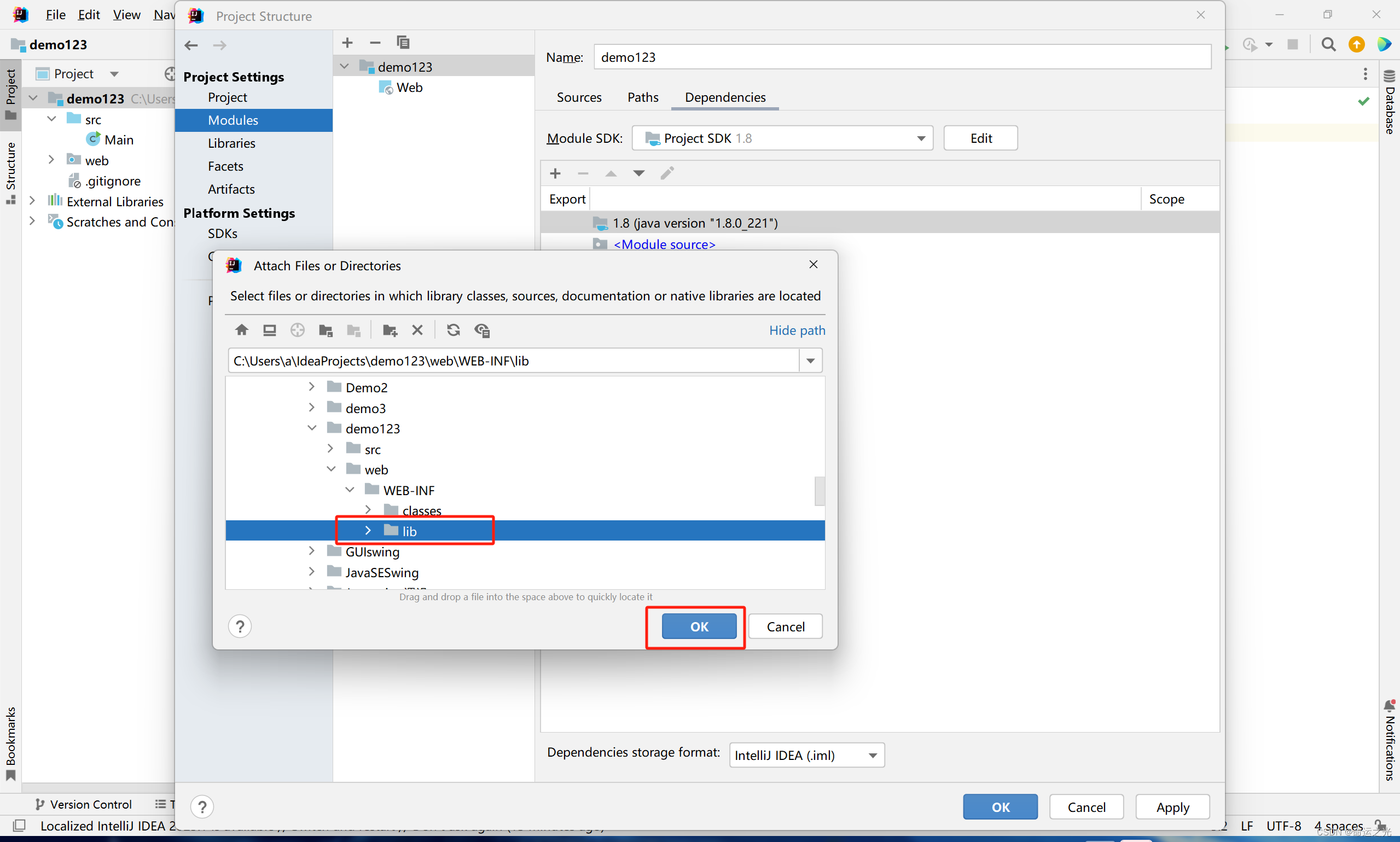The height and width of the screenshot is (842, 1400).
Task: Expand the demo123 tree node
Action: pos(315,428)
